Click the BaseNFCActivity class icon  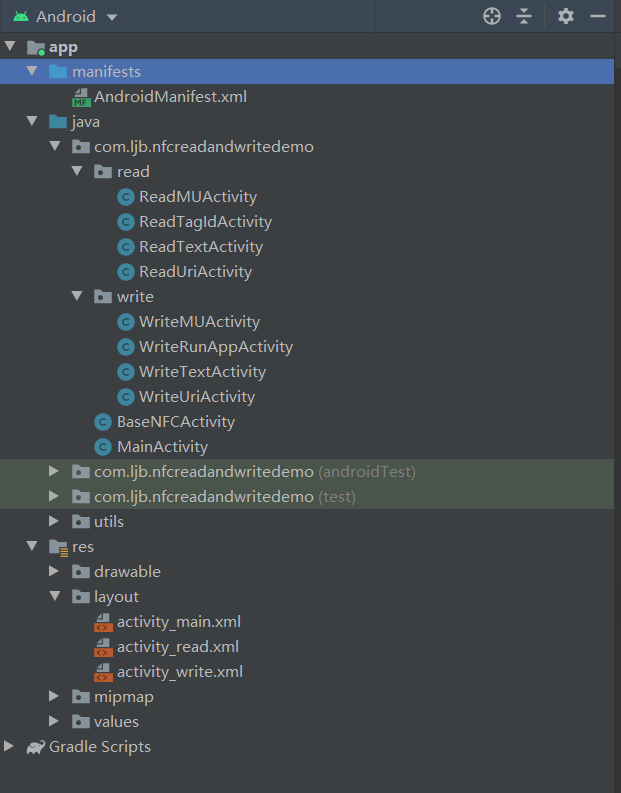(x=103, y=422)
